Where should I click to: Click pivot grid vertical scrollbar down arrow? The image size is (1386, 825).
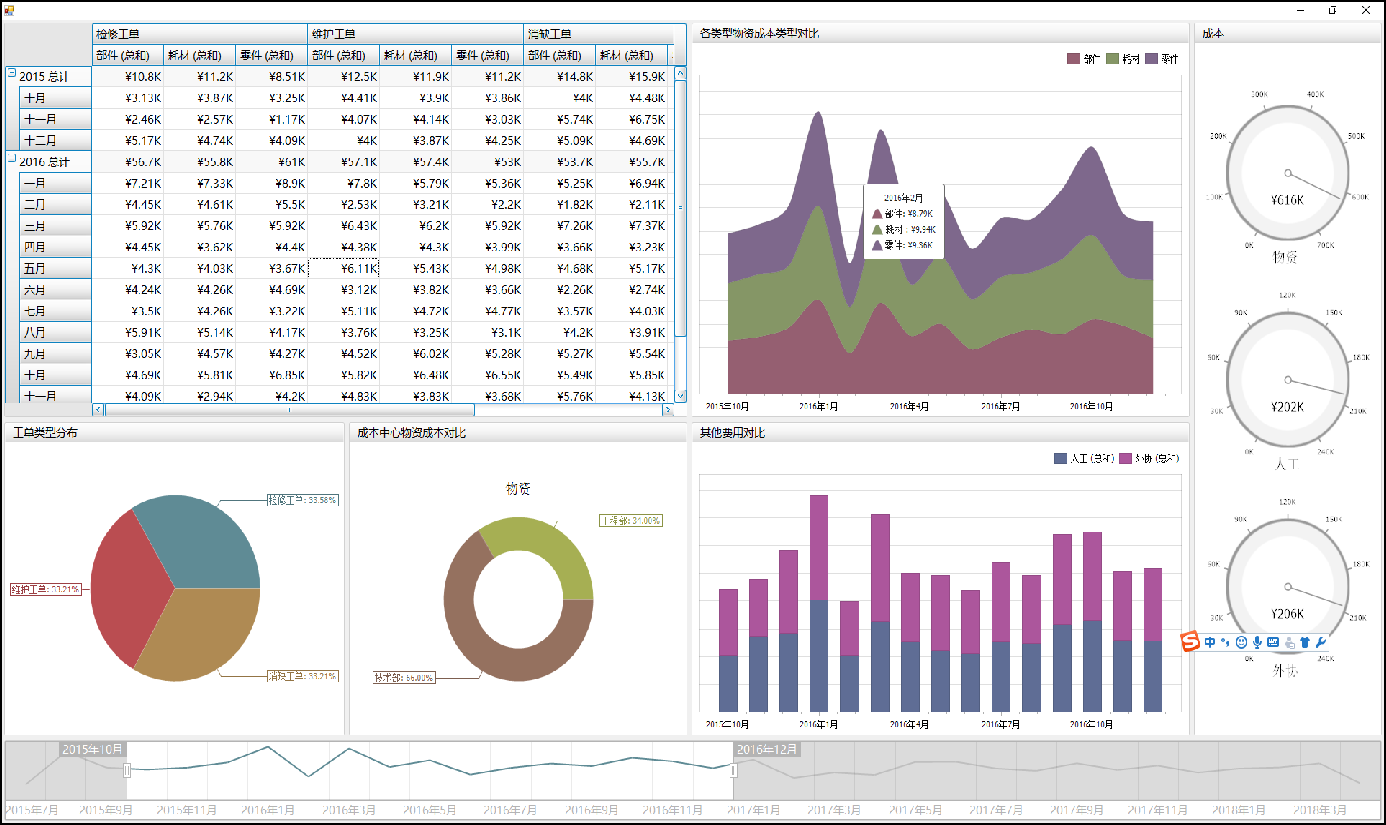[x=681, y=396]
